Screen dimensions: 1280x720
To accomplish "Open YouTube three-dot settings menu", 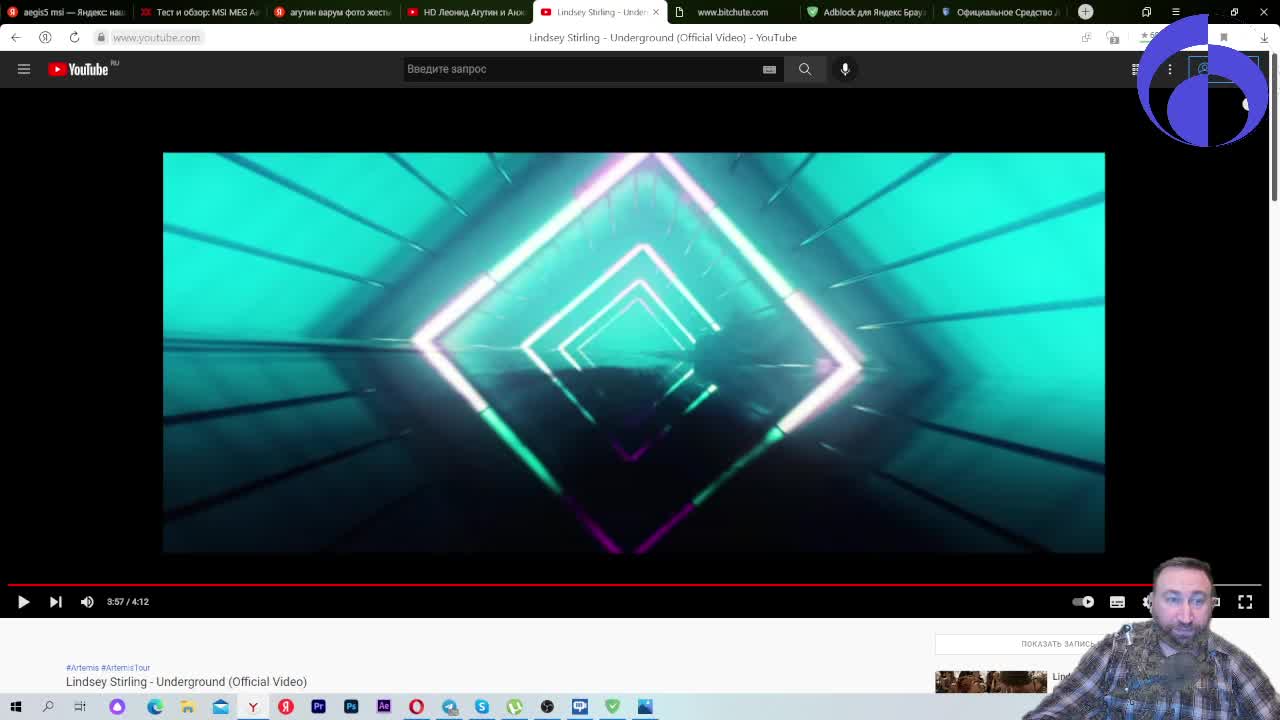I will pos(1169,69).
